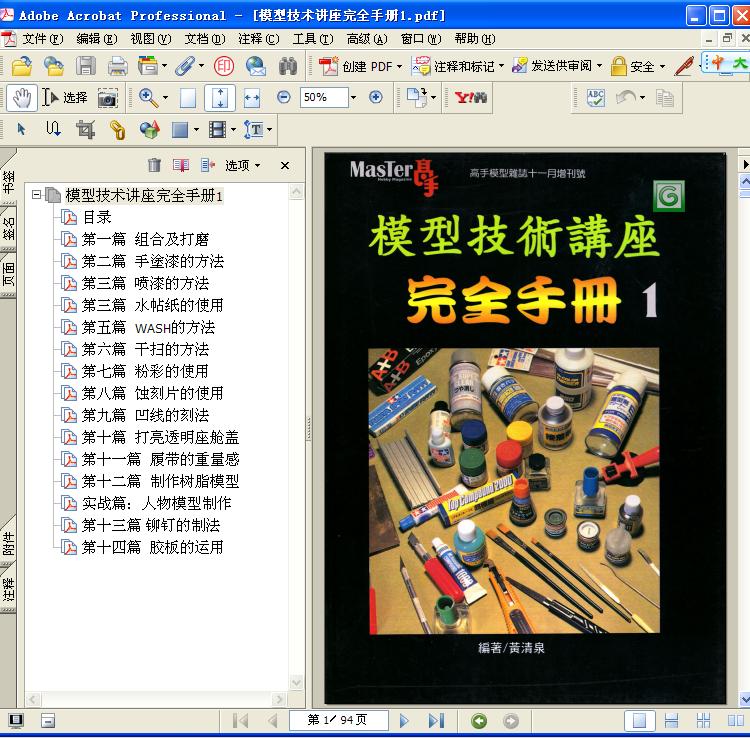Open the Organizer toolbar dropdown arrow
The height and width of the screenshot is (738, 750).
click(x=164, y=66)
